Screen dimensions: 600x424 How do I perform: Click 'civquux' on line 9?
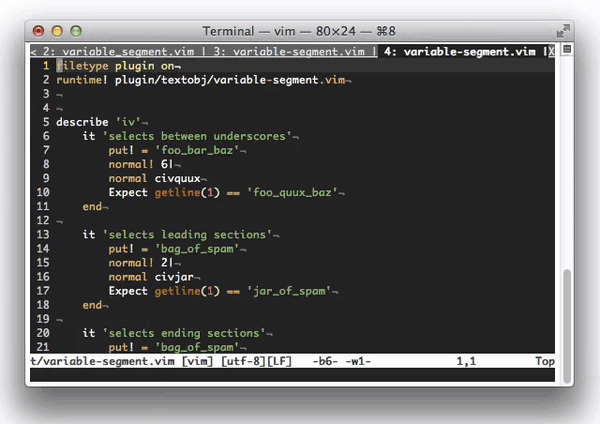178,178
